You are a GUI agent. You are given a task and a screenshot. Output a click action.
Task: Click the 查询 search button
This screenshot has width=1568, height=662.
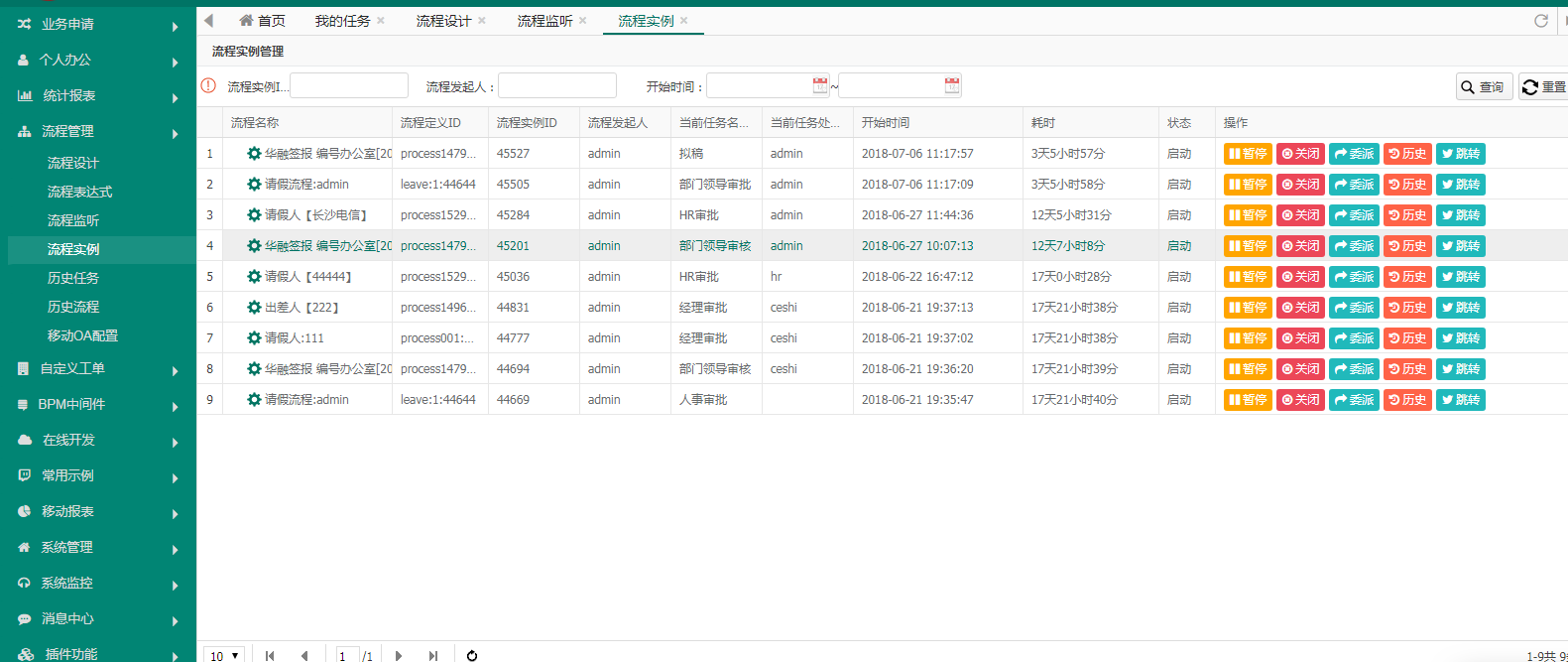(1485, 86)
